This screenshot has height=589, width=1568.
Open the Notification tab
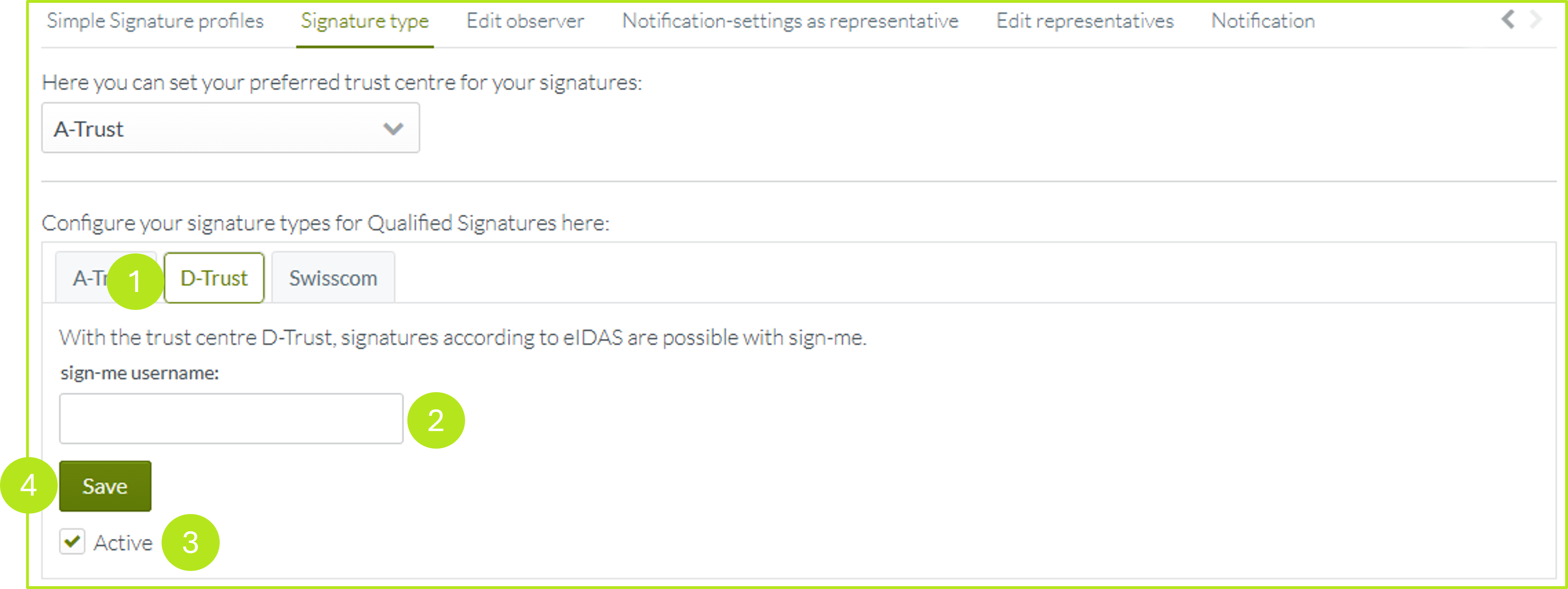(1262, 21)
